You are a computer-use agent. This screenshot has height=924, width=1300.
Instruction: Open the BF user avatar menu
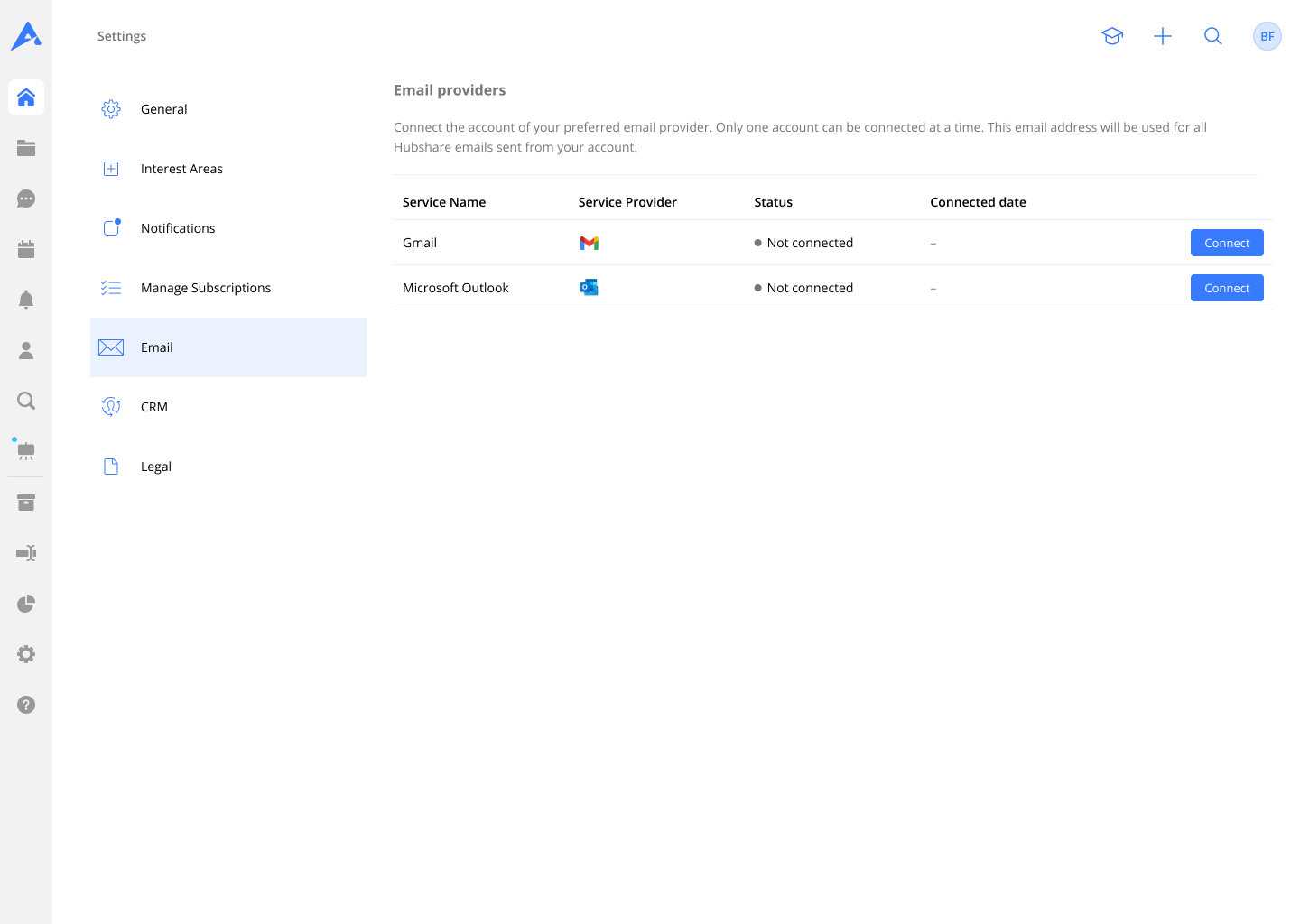[1267, 36]
